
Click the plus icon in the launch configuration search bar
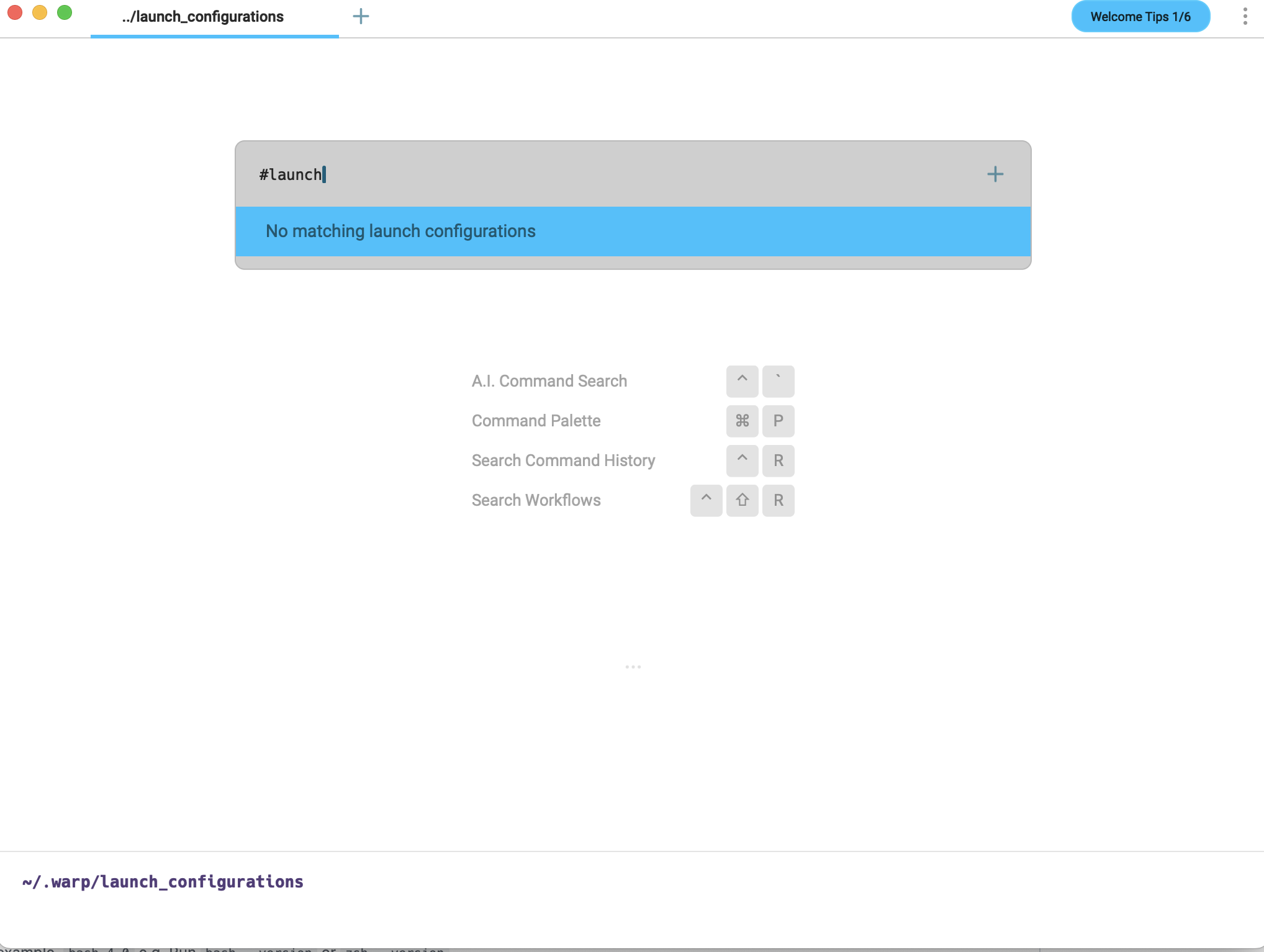[x=995, y=174]
